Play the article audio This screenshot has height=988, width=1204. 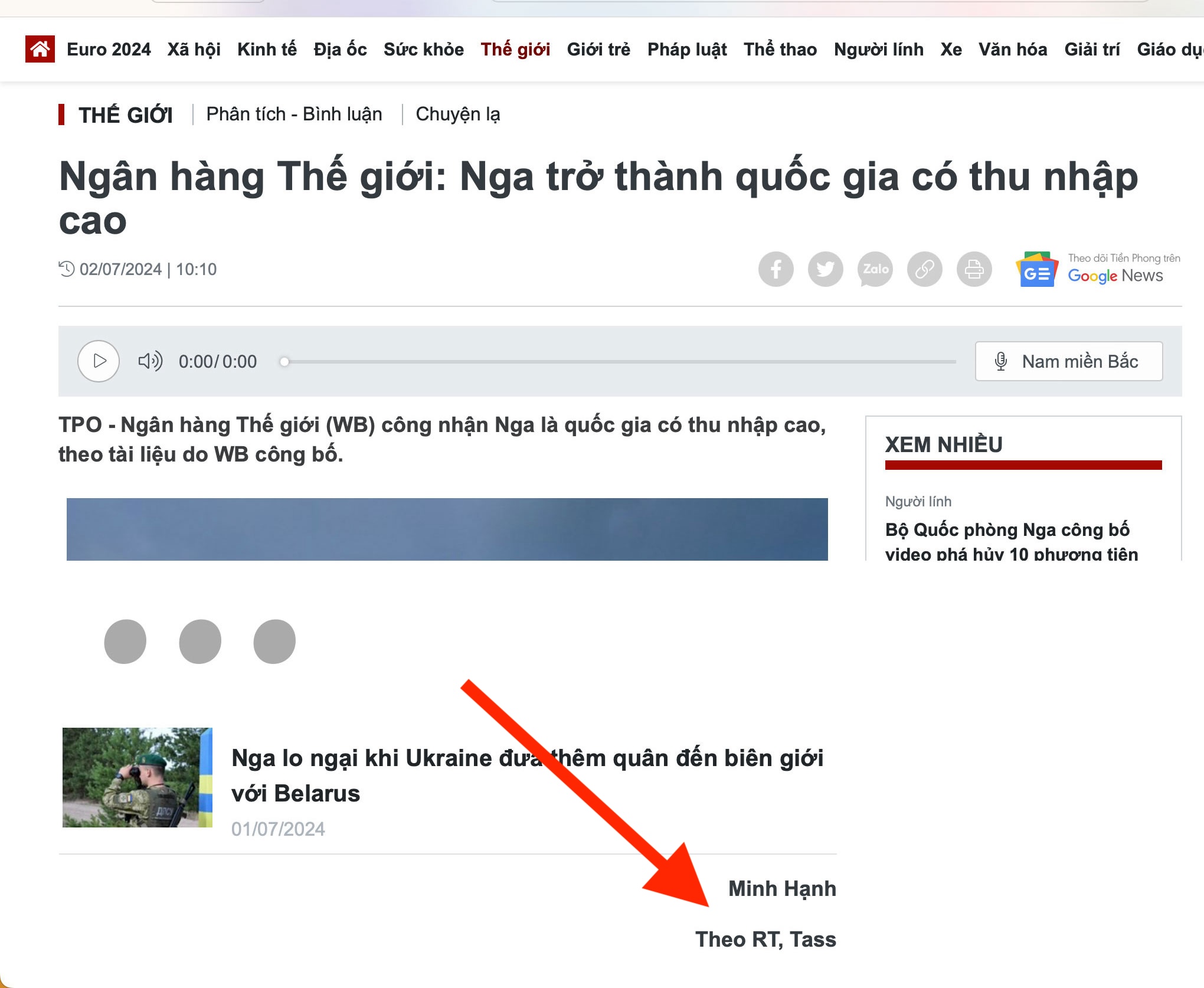click(99, 361)
